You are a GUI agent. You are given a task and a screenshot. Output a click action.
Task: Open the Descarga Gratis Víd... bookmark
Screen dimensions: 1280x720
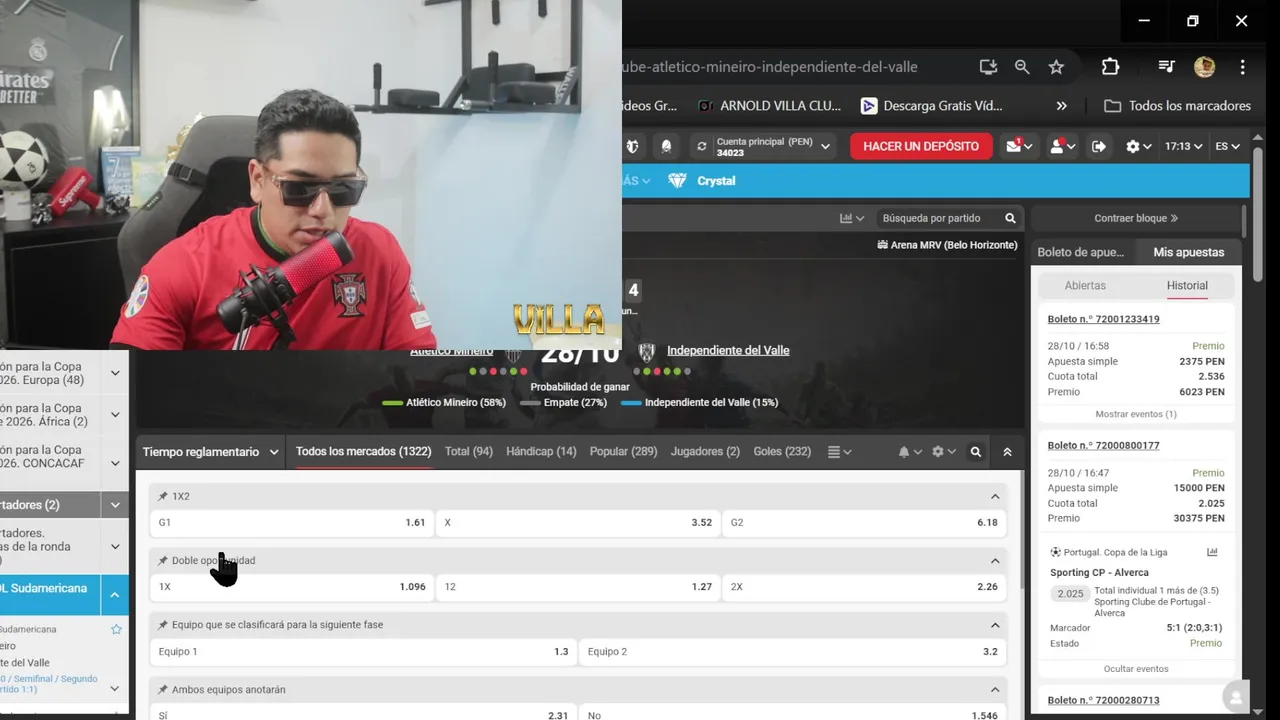931,106
